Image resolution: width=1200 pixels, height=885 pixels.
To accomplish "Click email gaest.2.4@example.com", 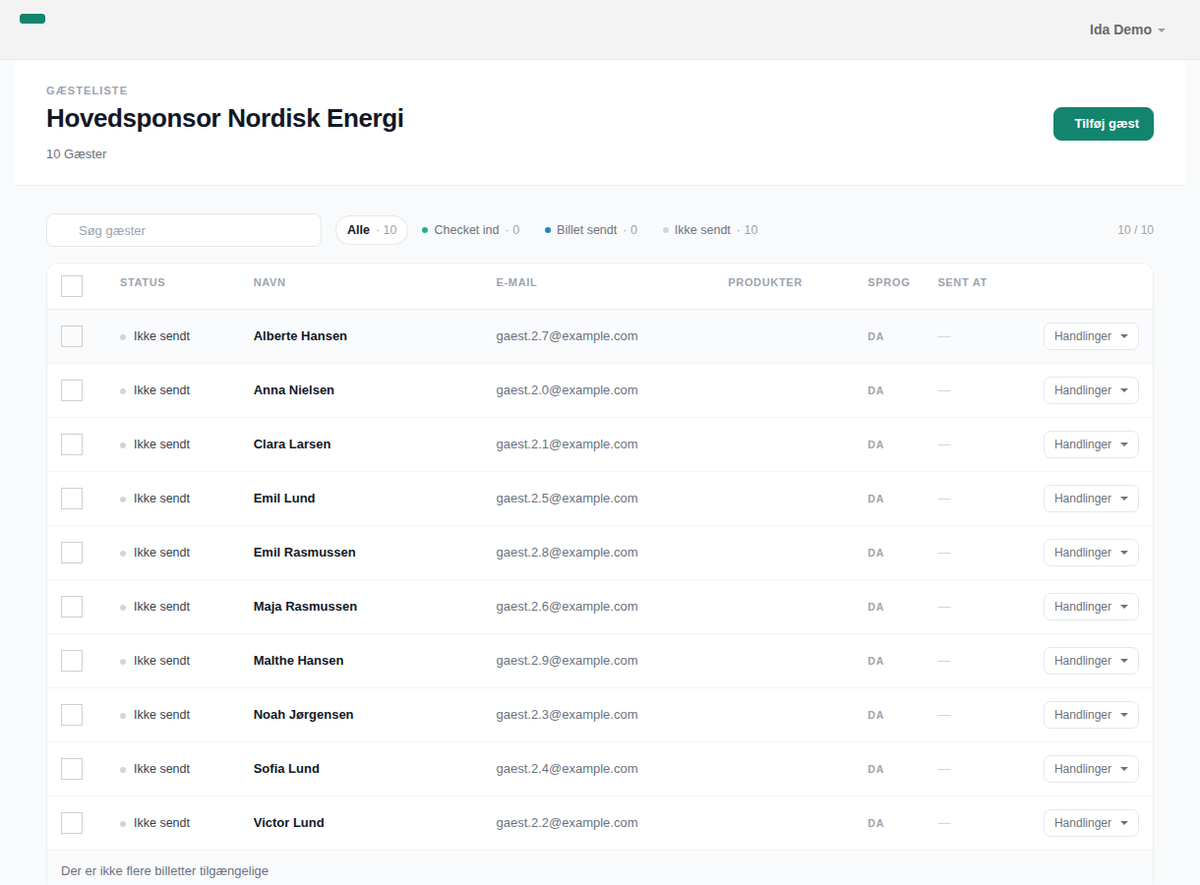I will (567, 768).
